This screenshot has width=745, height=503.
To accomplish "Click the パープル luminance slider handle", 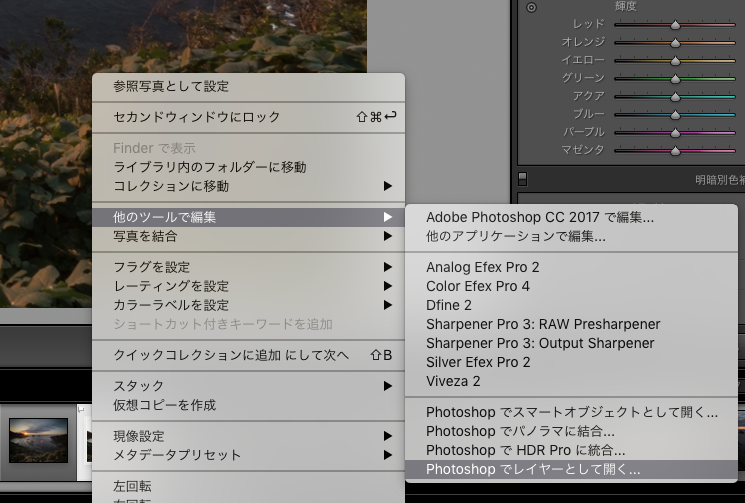I will click(675, 133).
